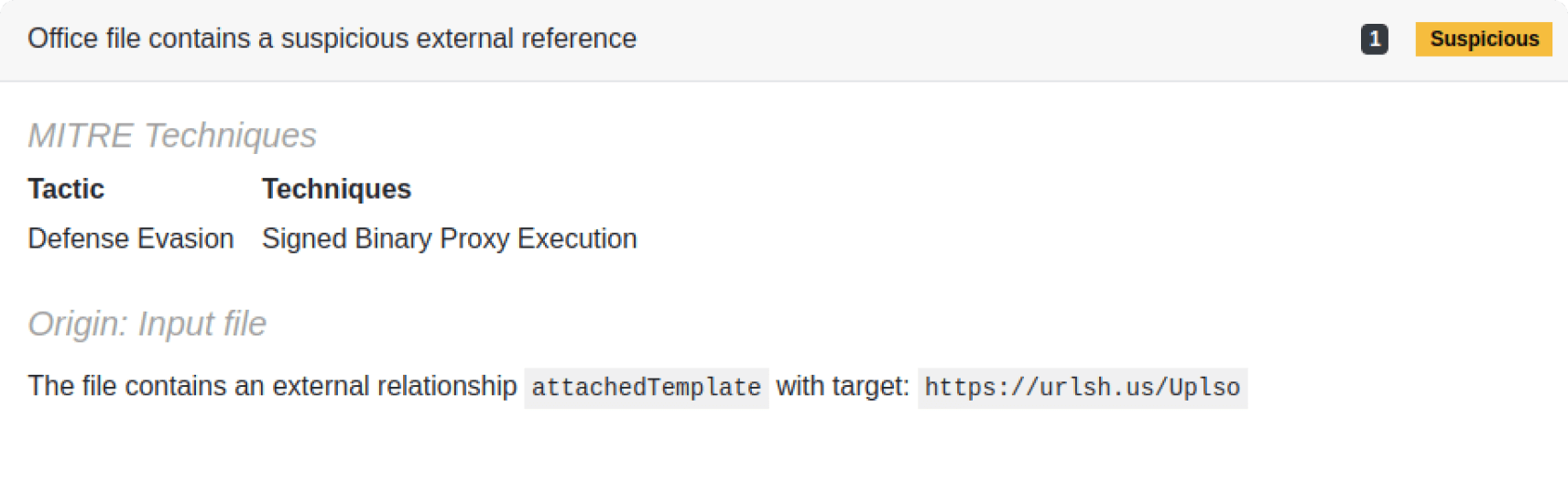Expand the 'Office file contains a suspicious external reference' header
The height and width of the screenshot is (495, 1568).
332,38
